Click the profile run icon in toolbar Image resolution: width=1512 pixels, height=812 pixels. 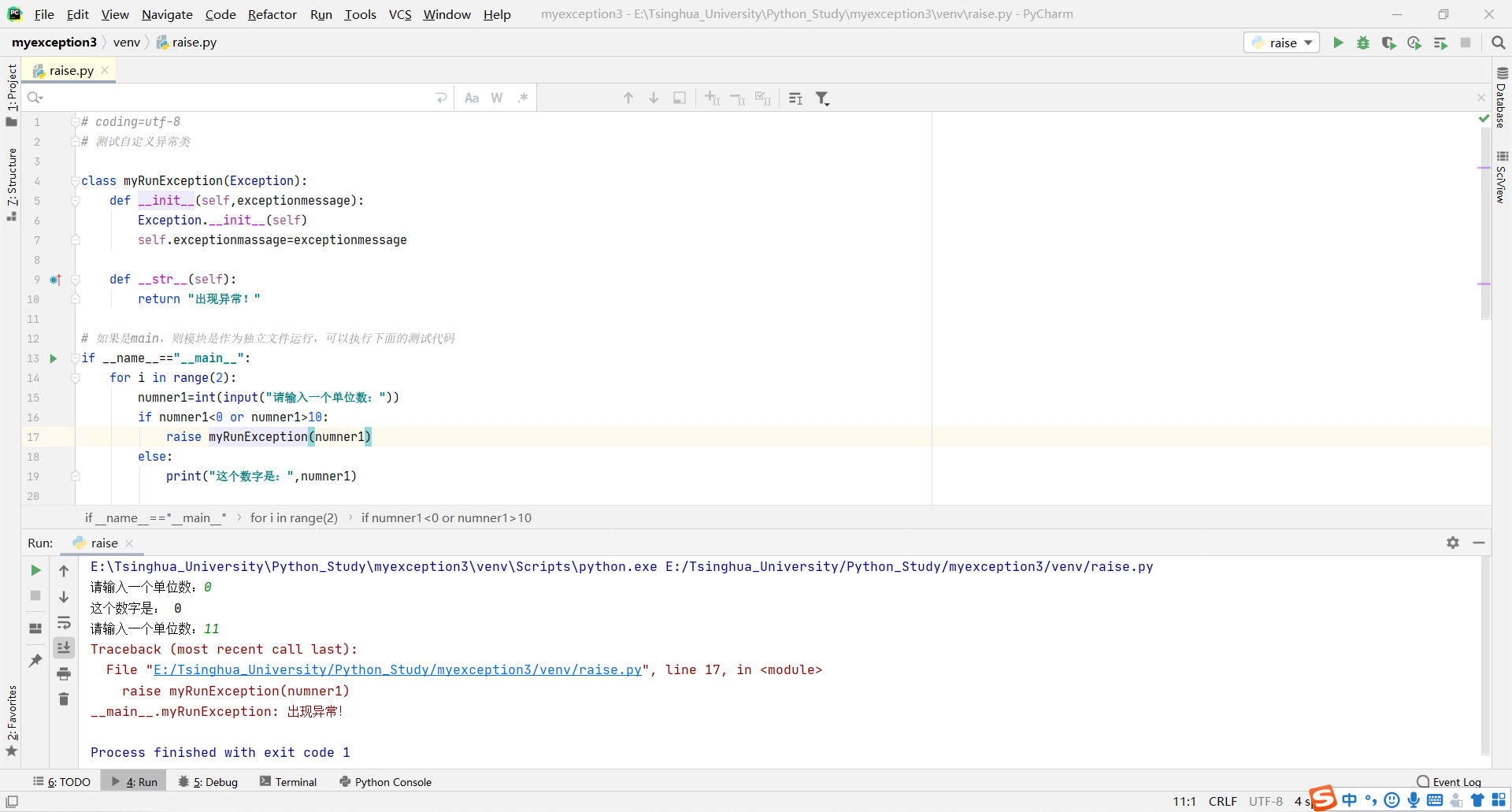[1414, 43]
